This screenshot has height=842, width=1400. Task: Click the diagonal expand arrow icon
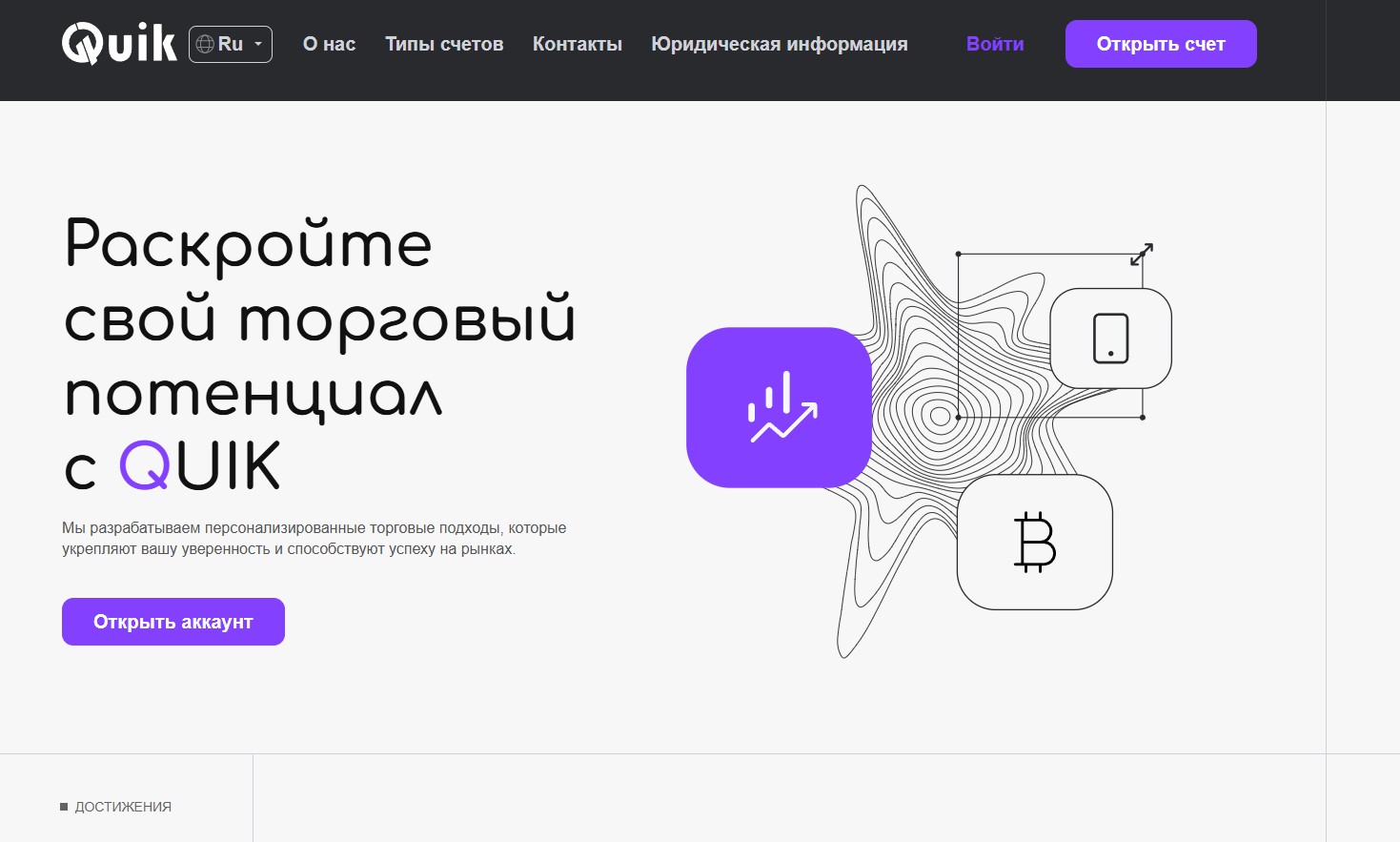tap(1142, 254)
